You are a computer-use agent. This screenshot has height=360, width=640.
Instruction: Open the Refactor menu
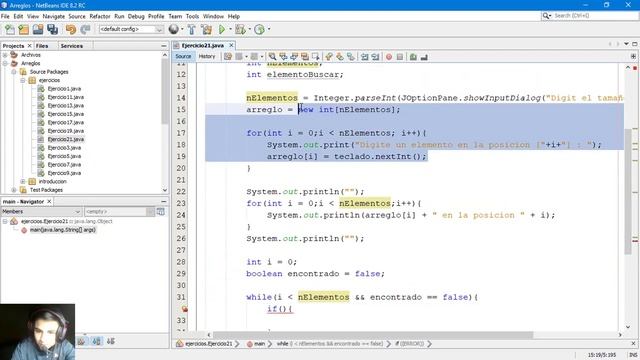click(100, 16)
